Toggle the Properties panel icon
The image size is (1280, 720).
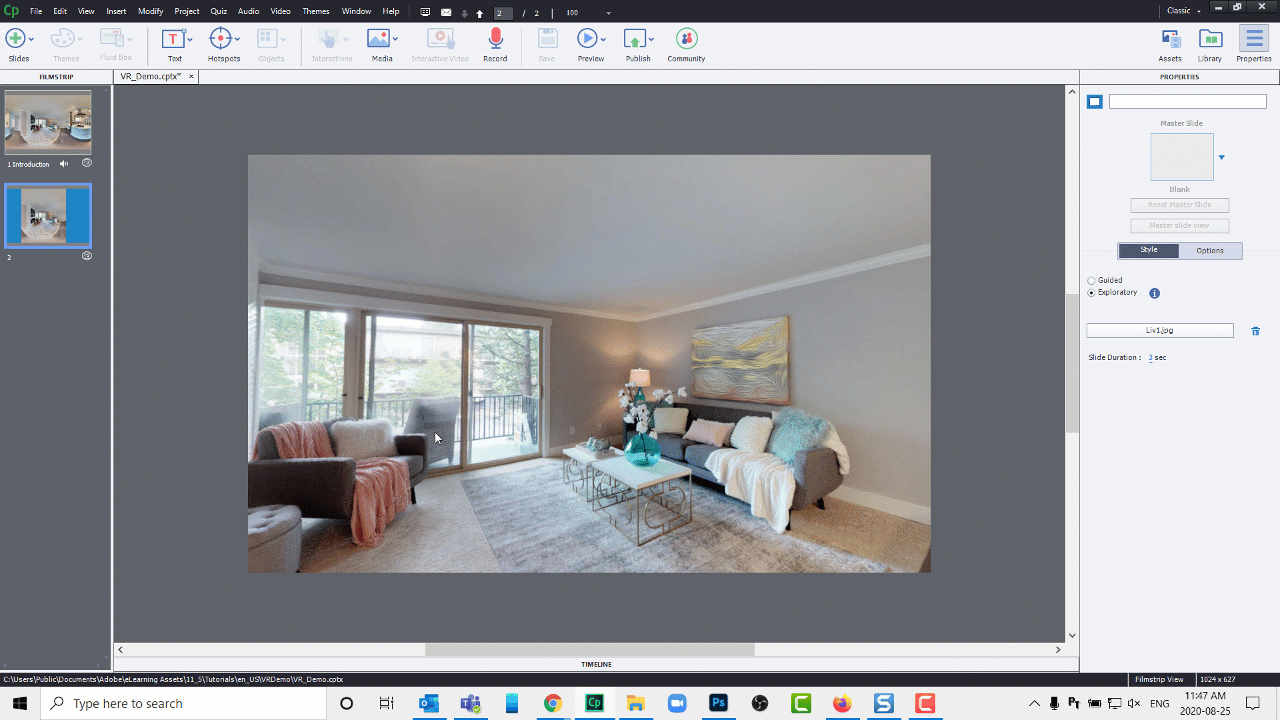tap(1253, 38)
